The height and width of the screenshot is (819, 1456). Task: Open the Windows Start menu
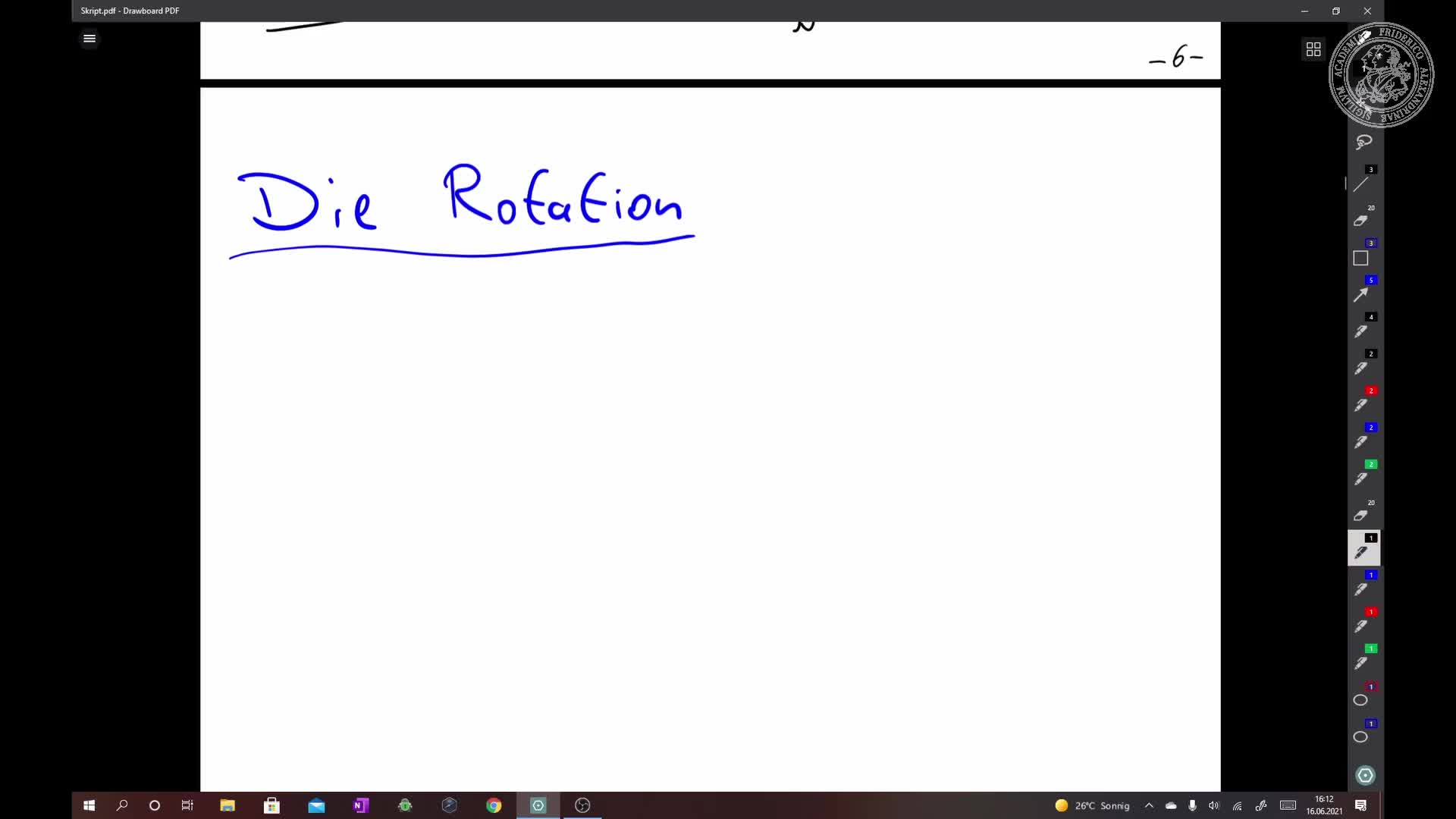(x=89, y=805)
